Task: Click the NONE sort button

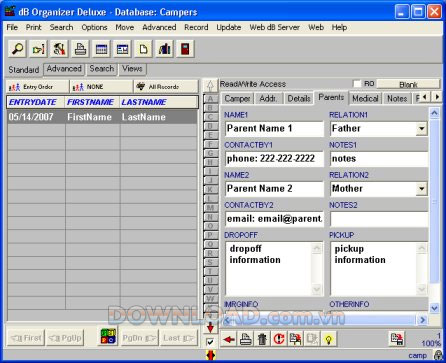Action: click(101, 87)
